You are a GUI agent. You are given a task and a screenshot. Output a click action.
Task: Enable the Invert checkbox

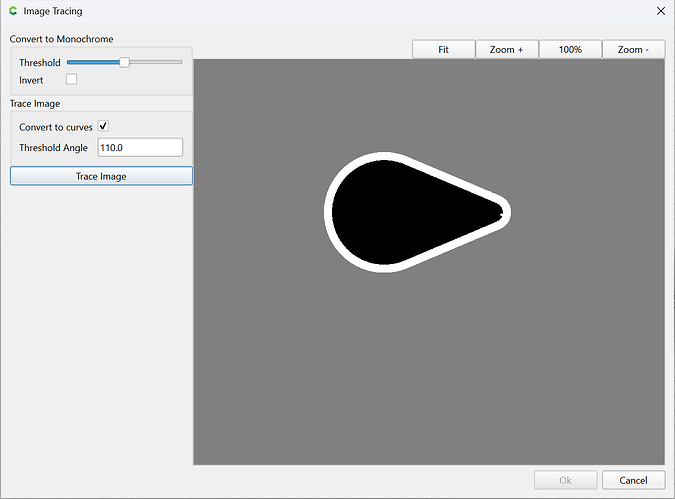[71, 80]
